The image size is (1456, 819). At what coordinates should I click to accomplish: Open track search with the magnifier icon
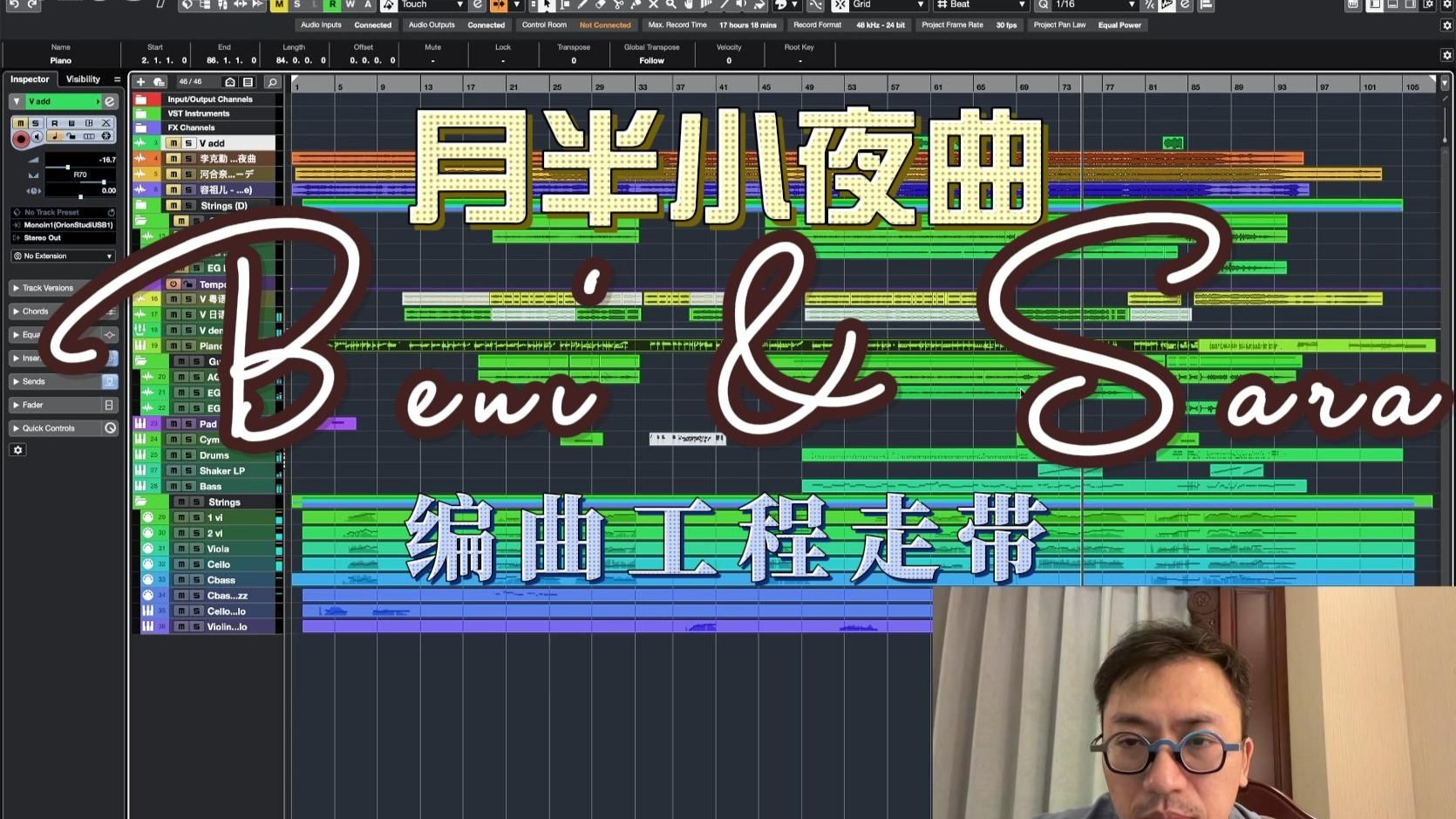click(x=272, y=81)
